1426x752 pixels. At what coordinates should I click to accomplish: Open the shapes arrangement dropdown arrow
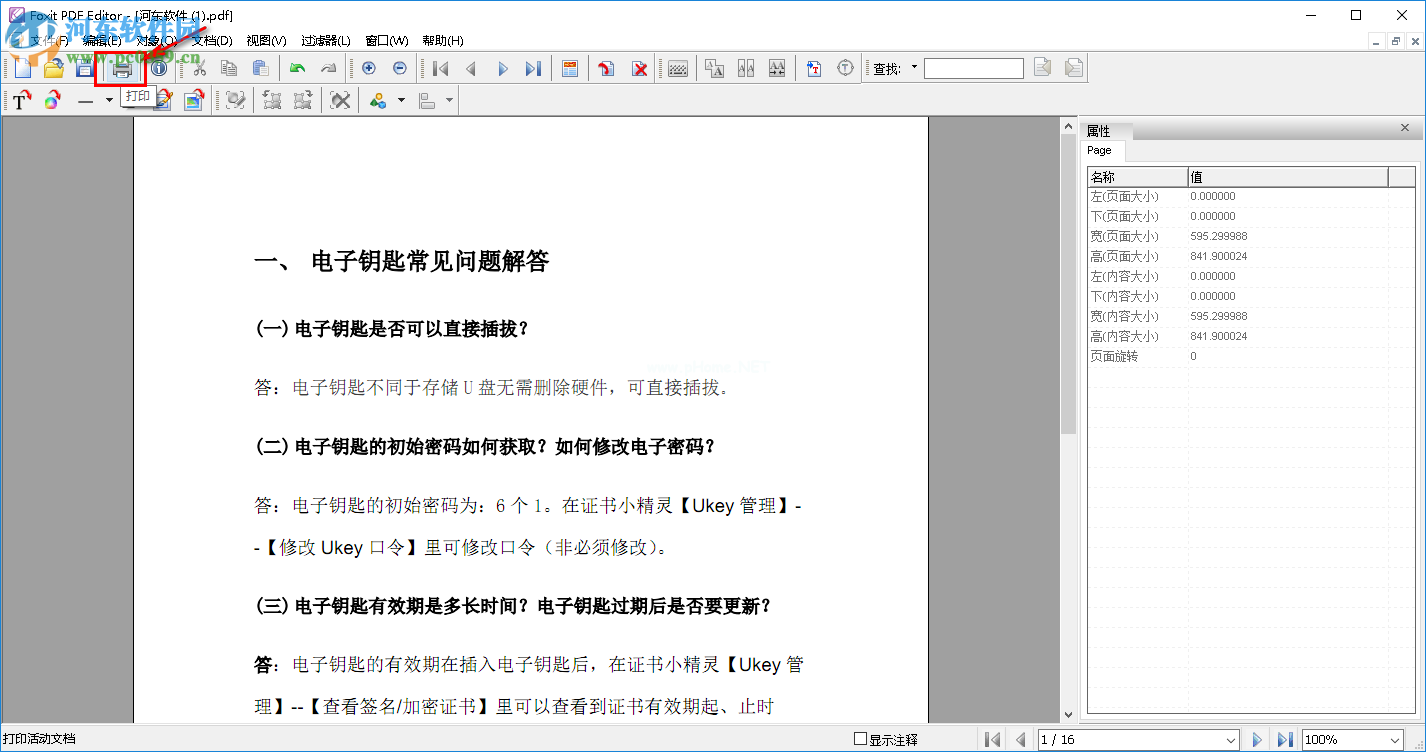(401, 100)
